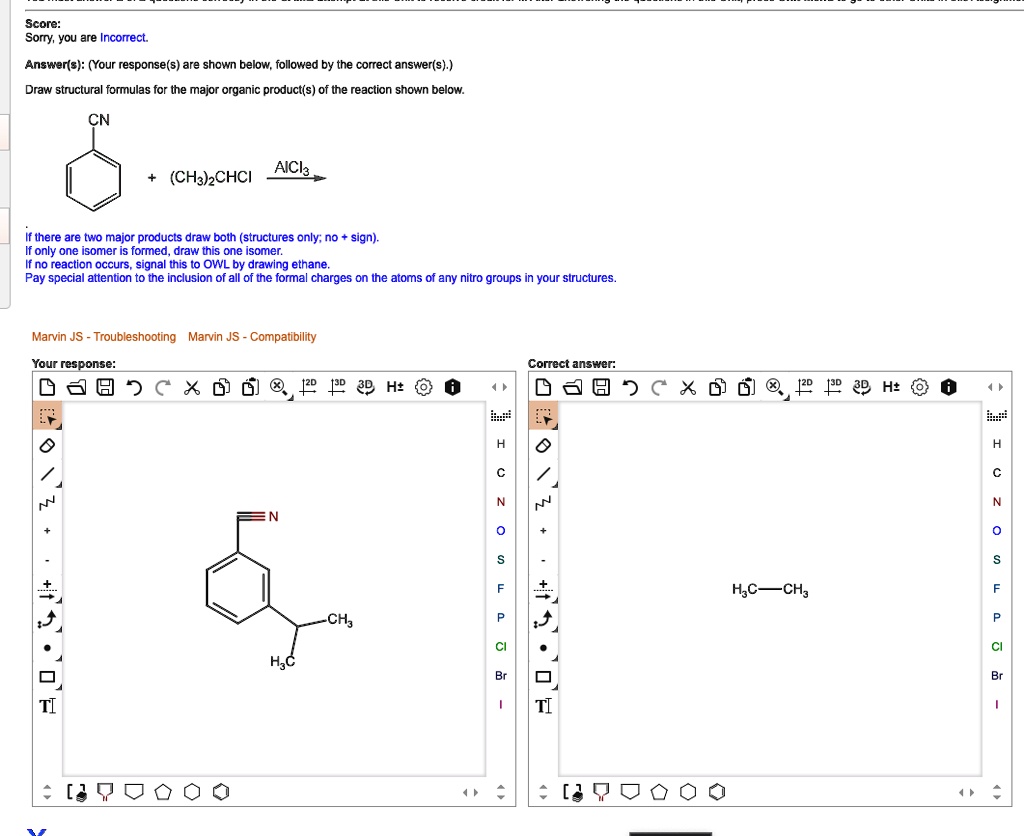Select the single bond drawing tool
The height and width of the screenshot is (836, 1024).
46,473
